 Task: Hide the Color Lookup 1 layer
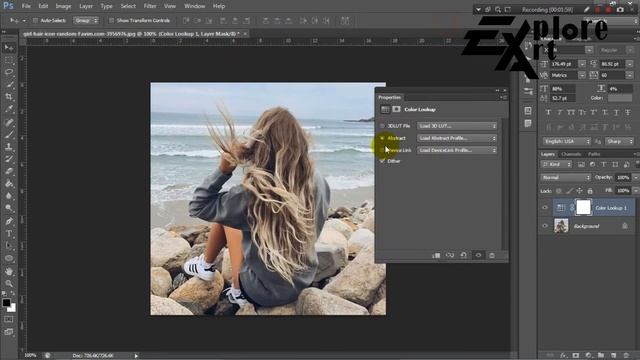click(x=545, y=208)
